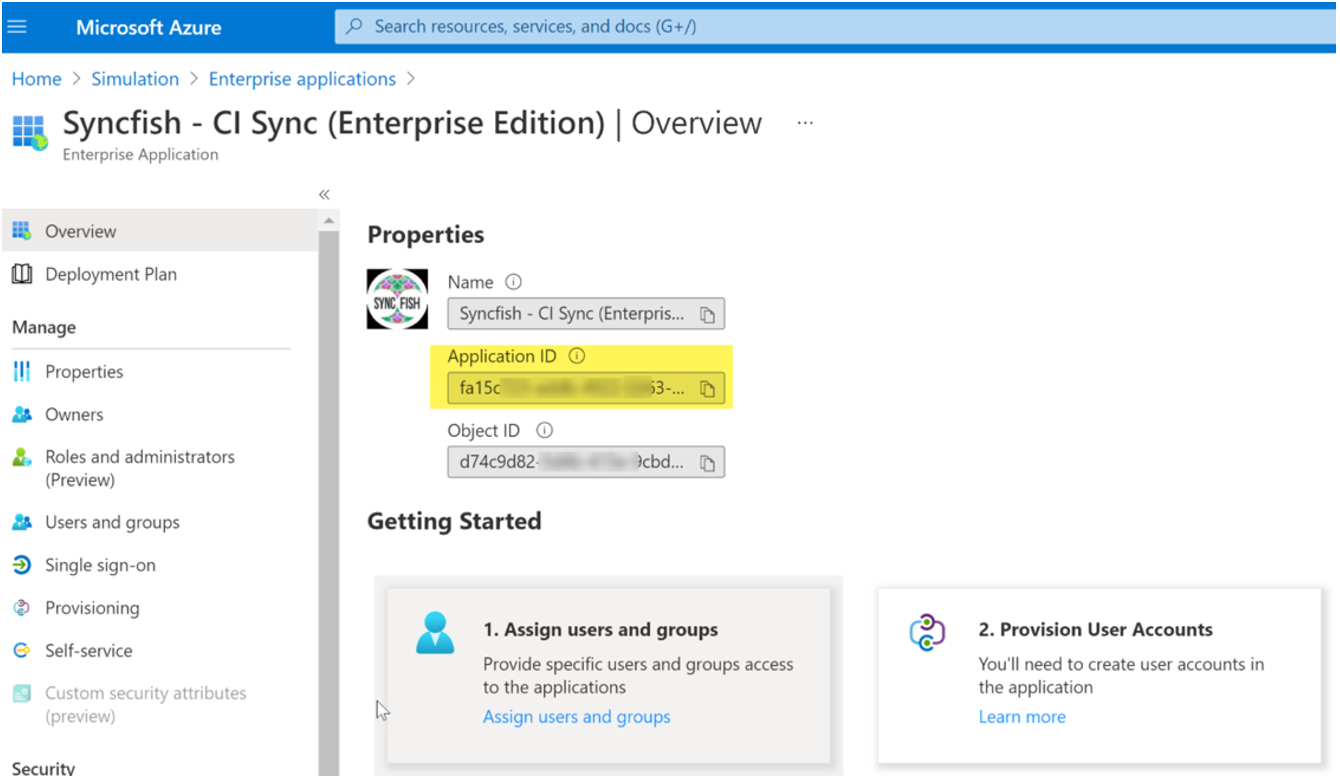Open the Azure portal hamburger menu
Viewport: 1340px width, 784px height.
(17, 27)
